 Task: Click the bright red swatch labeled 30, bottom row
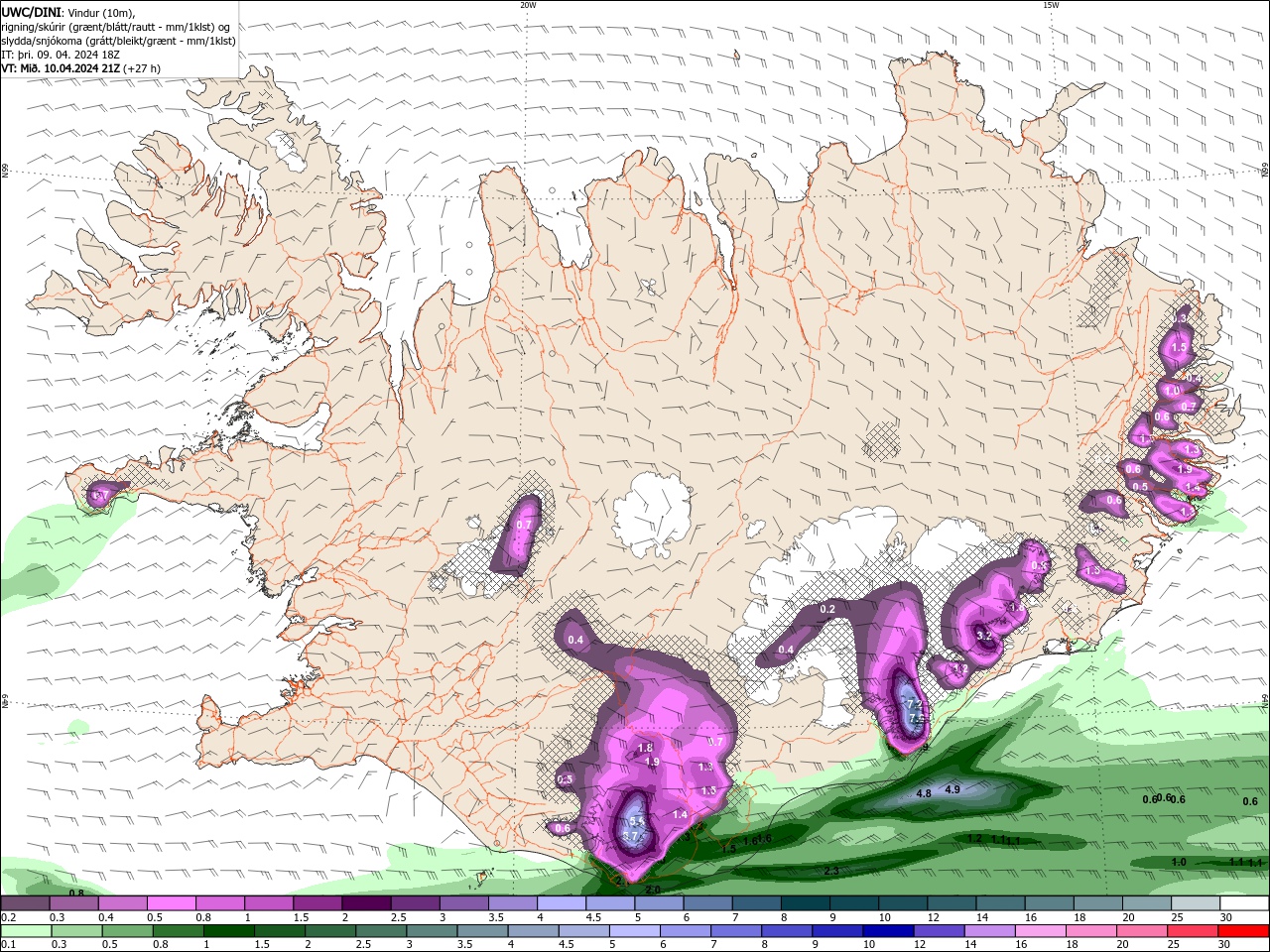[x=1244, y=931]
